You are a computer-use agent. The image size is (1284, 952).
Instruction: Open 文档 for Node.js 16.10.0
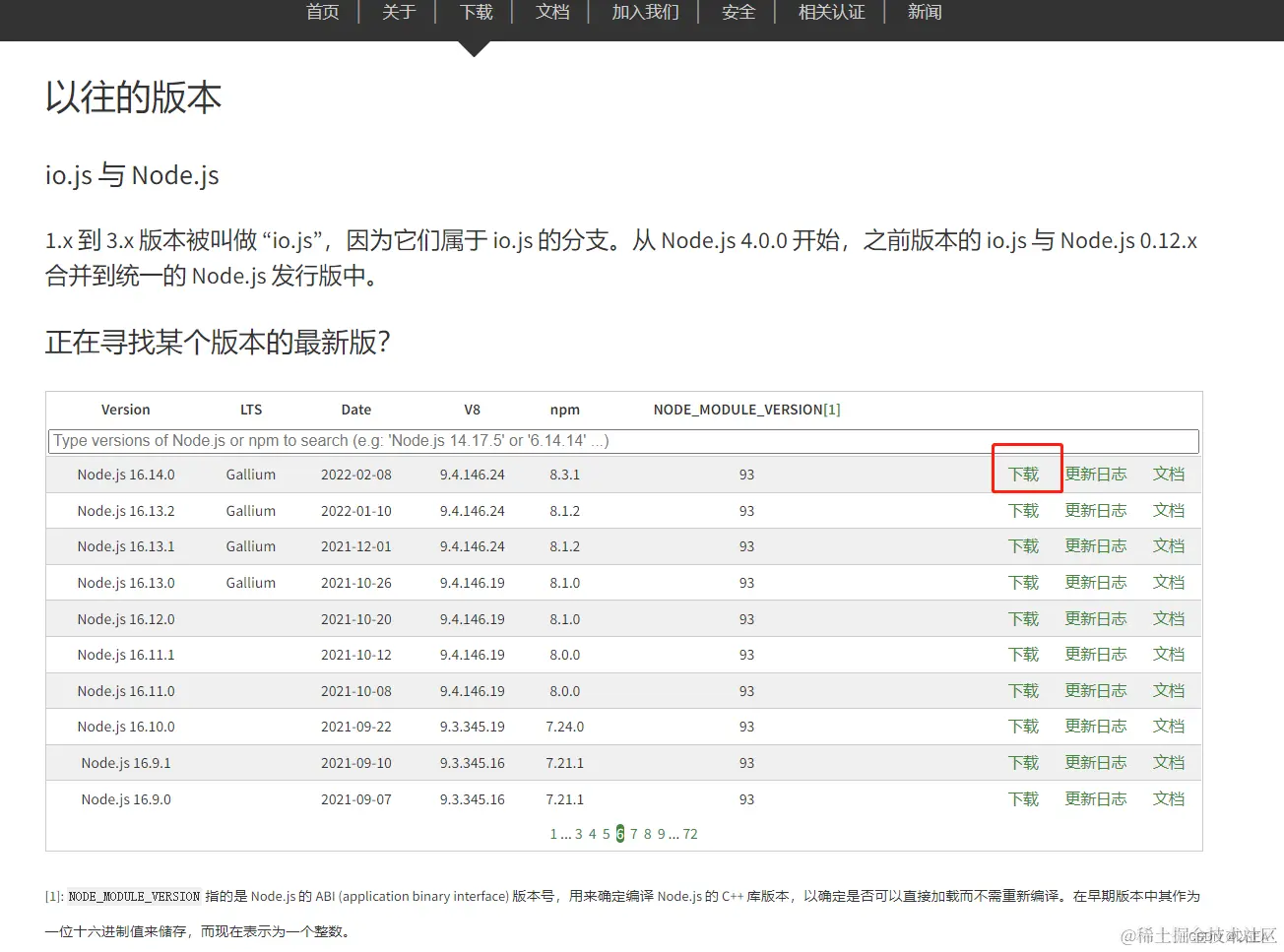click(1169, 727)
